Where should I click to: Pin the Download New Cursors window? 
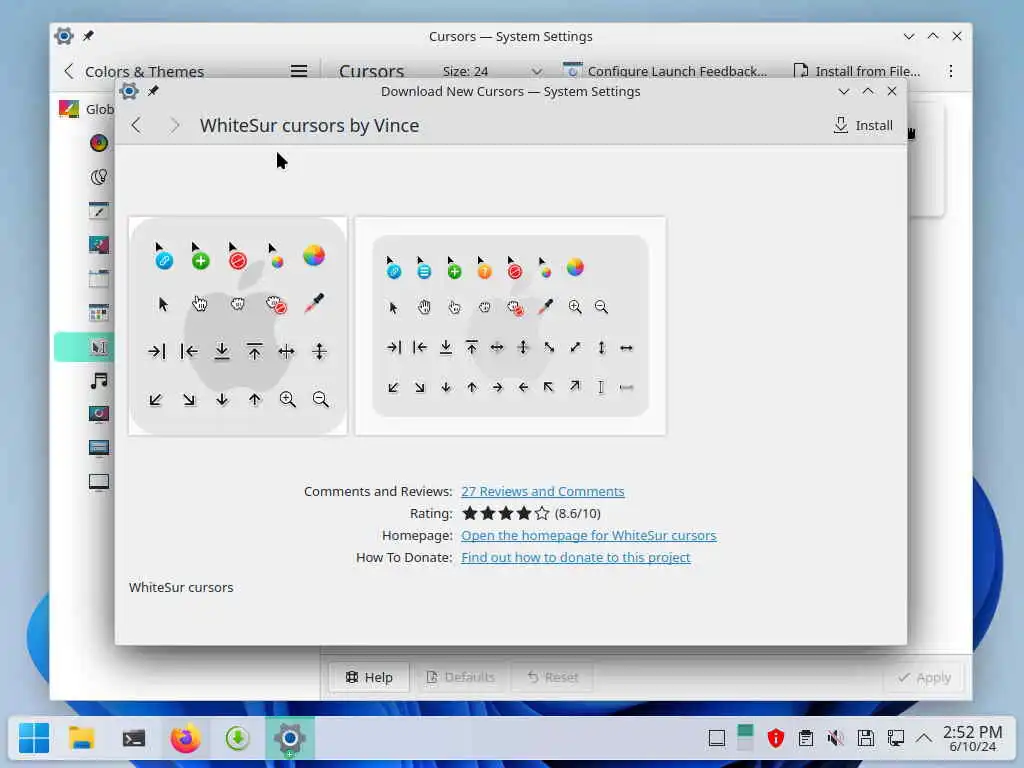[x=153, y=91]
